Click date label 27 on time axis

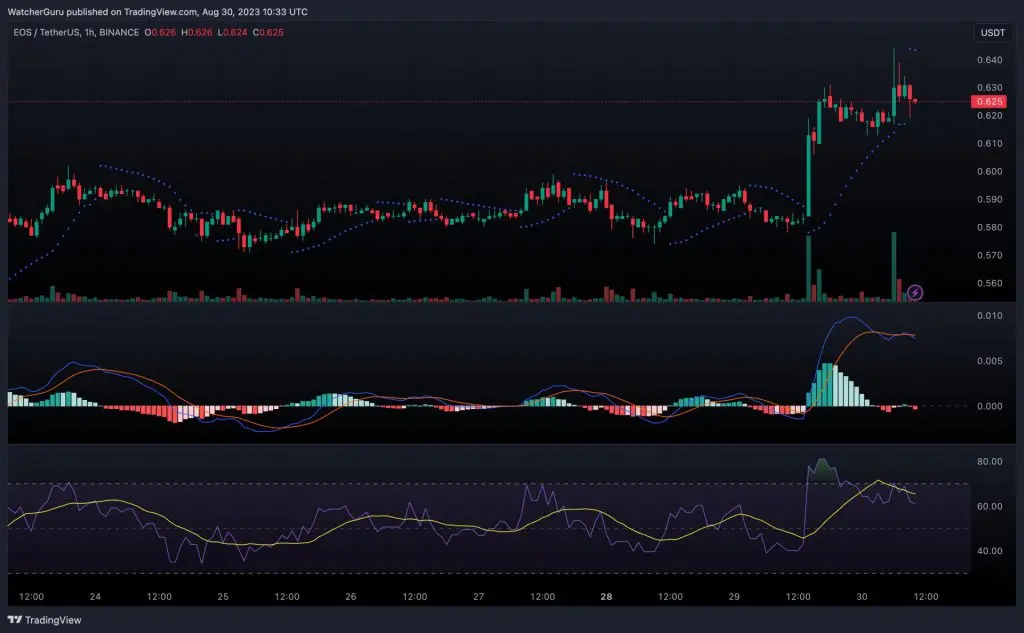coord(479,596)
